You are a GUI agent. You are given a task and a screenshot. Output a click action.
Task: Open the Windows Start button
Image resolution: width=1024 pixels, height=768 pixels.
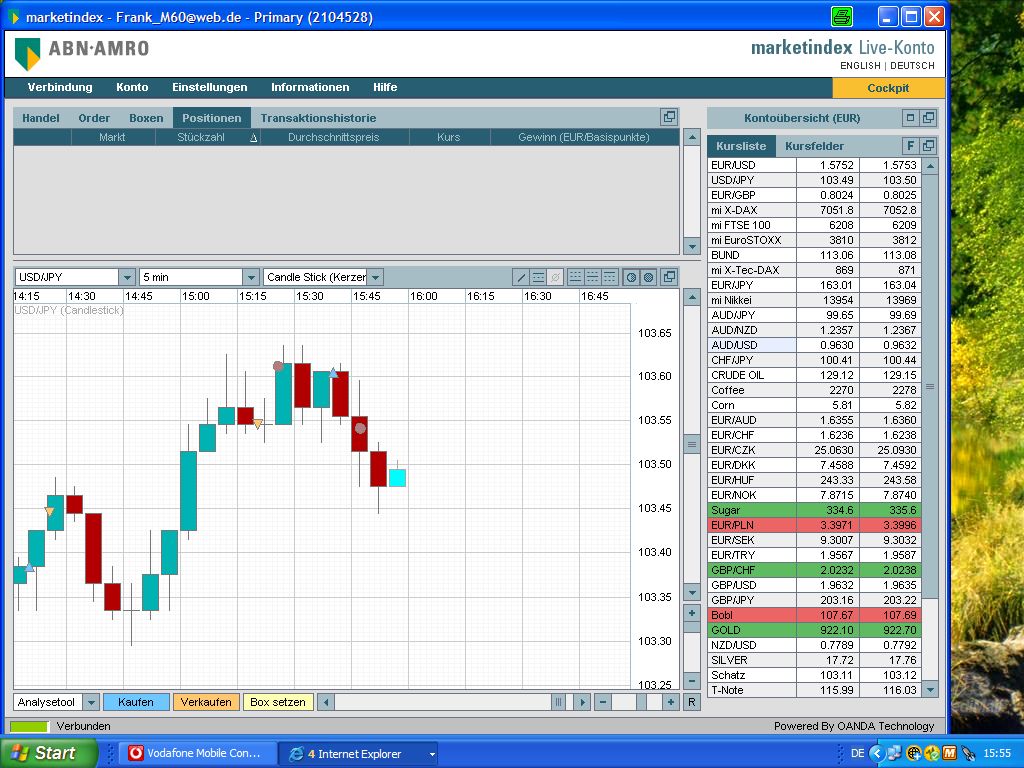[47, 753]
